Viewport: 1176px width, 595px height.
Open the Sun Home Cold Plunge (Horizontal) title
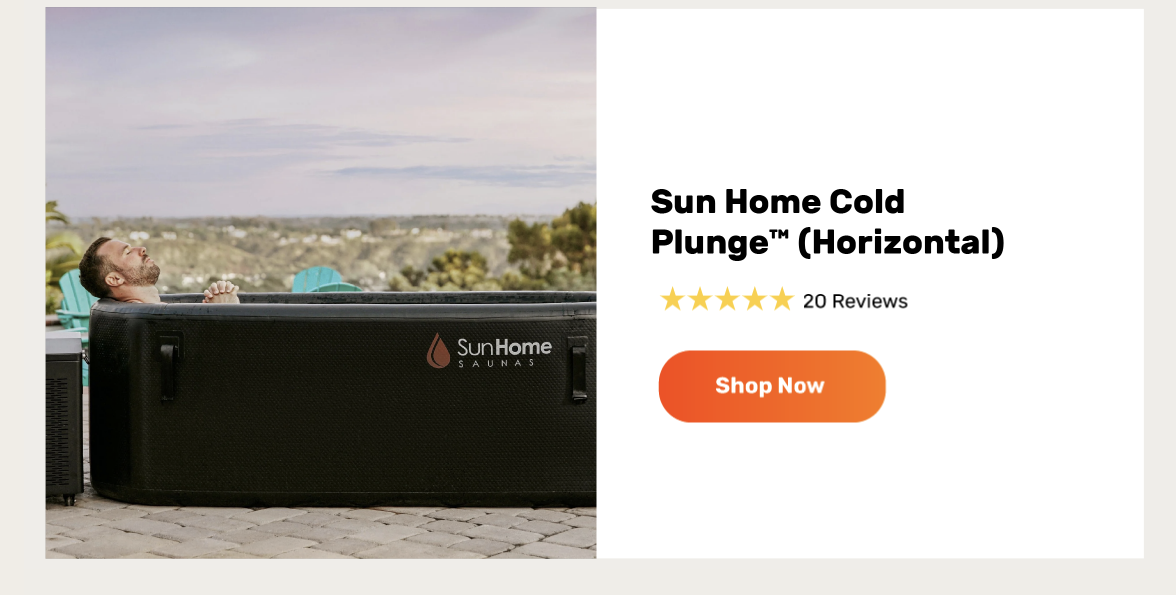(827, 222)
